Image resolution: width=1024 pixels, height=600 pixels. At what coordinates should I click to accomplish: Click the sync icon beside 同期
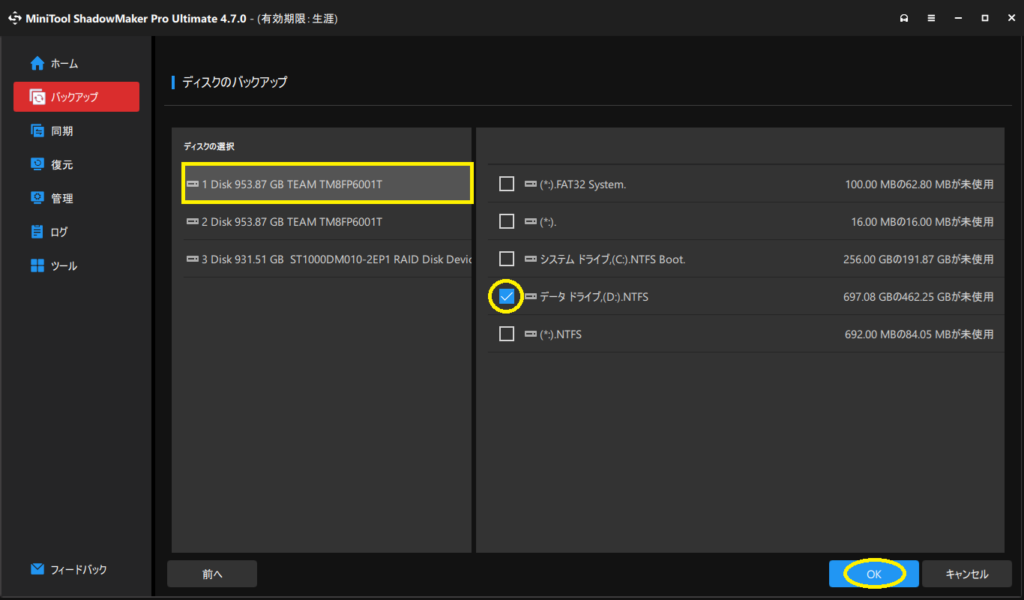37,131
